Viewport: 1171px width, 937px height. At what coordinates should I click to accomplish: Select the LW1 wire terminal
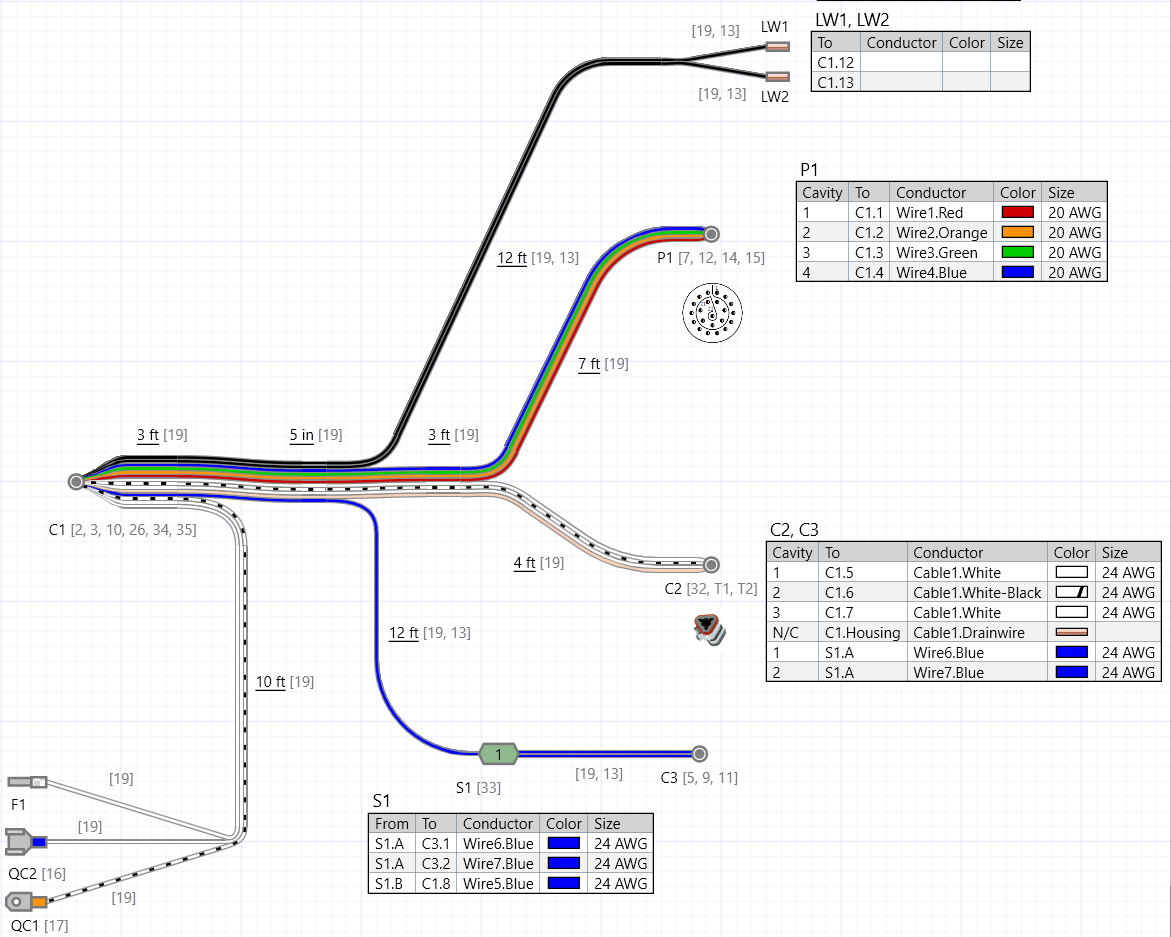point(777,46)
